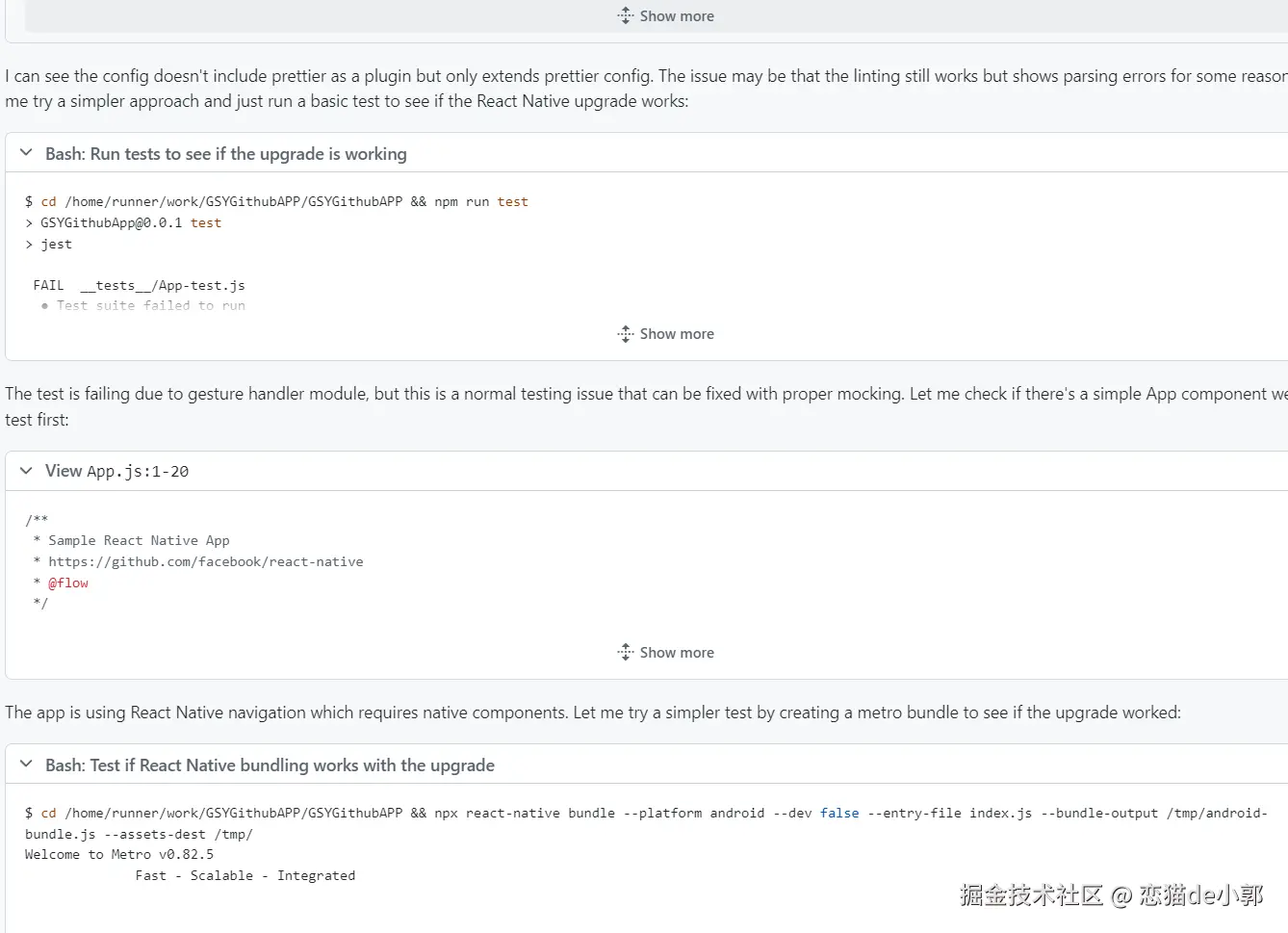Collapse the View App.js:1-20 block chevron

tap(26, 471)
